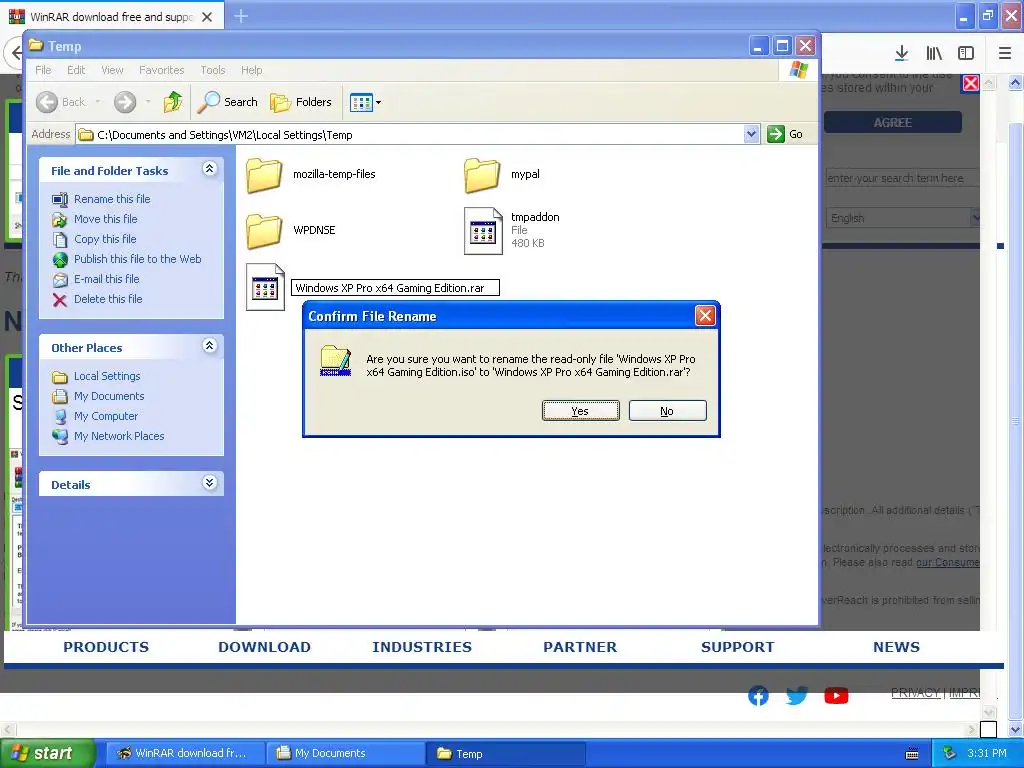Go up one folder level
This screenshot has height=768, width=1024.
pos(173,102)
